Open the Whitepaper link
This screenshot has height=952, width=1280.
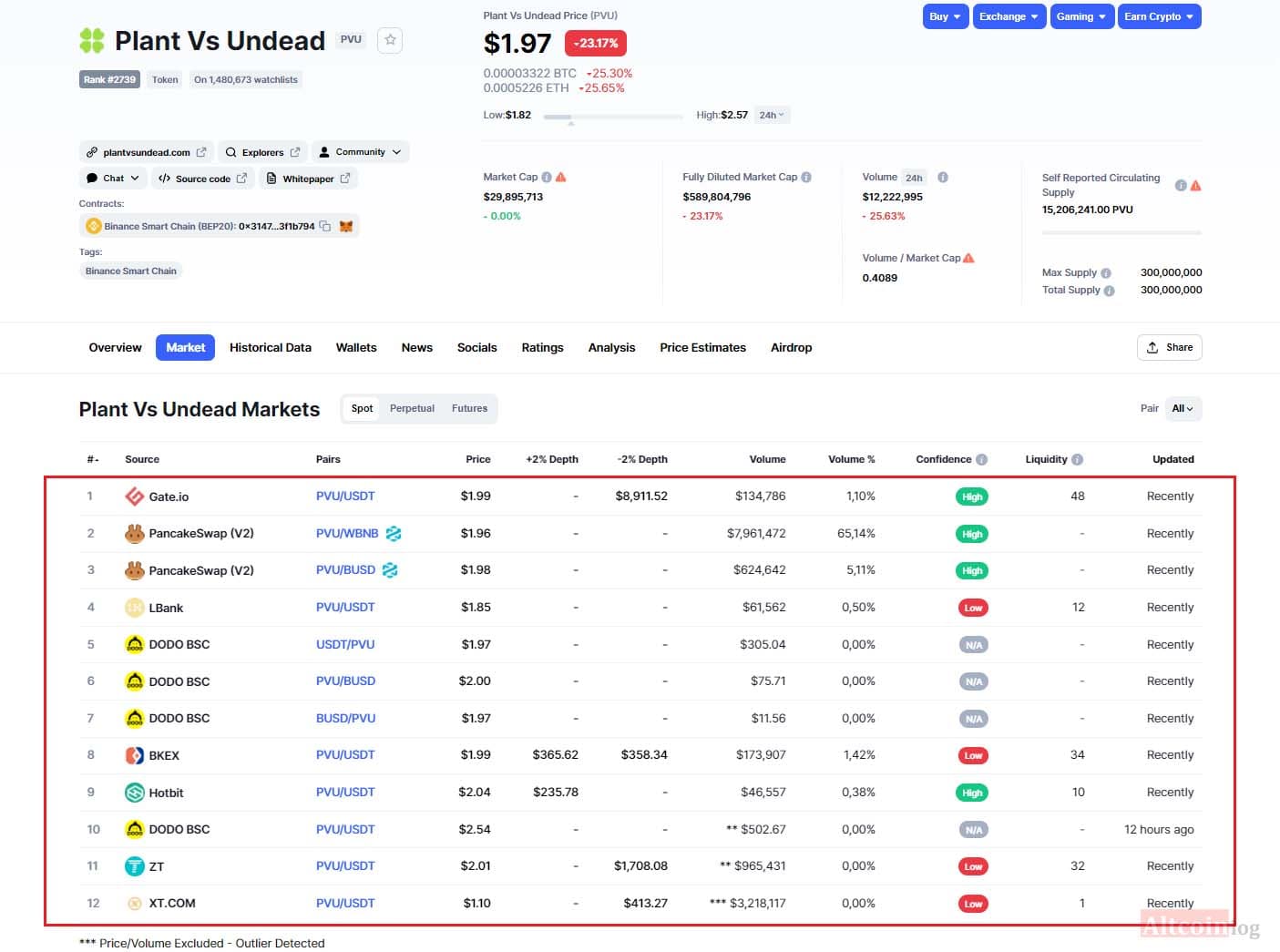pyautogui.click(x=308, y=179)
